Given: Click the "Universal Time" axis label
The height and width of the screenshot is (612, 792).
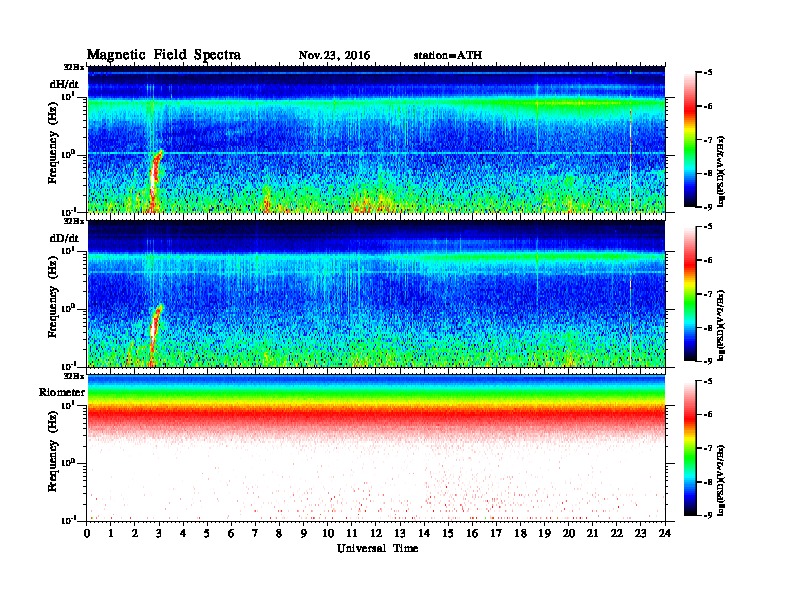Looking at the screenshot, I should pos(377,548).
